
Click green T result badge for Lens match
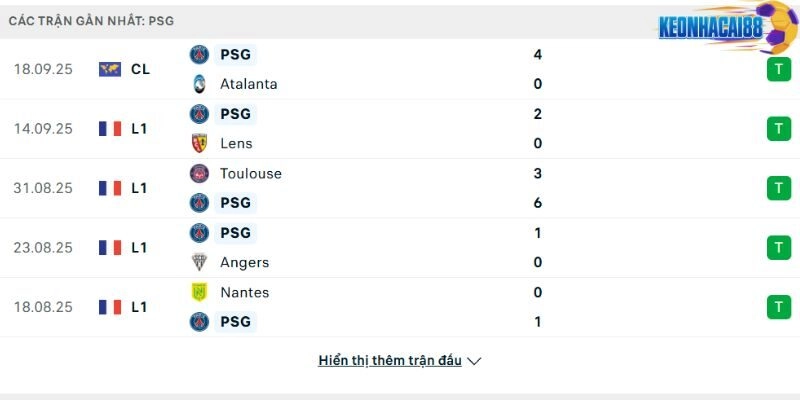point(777,129)
